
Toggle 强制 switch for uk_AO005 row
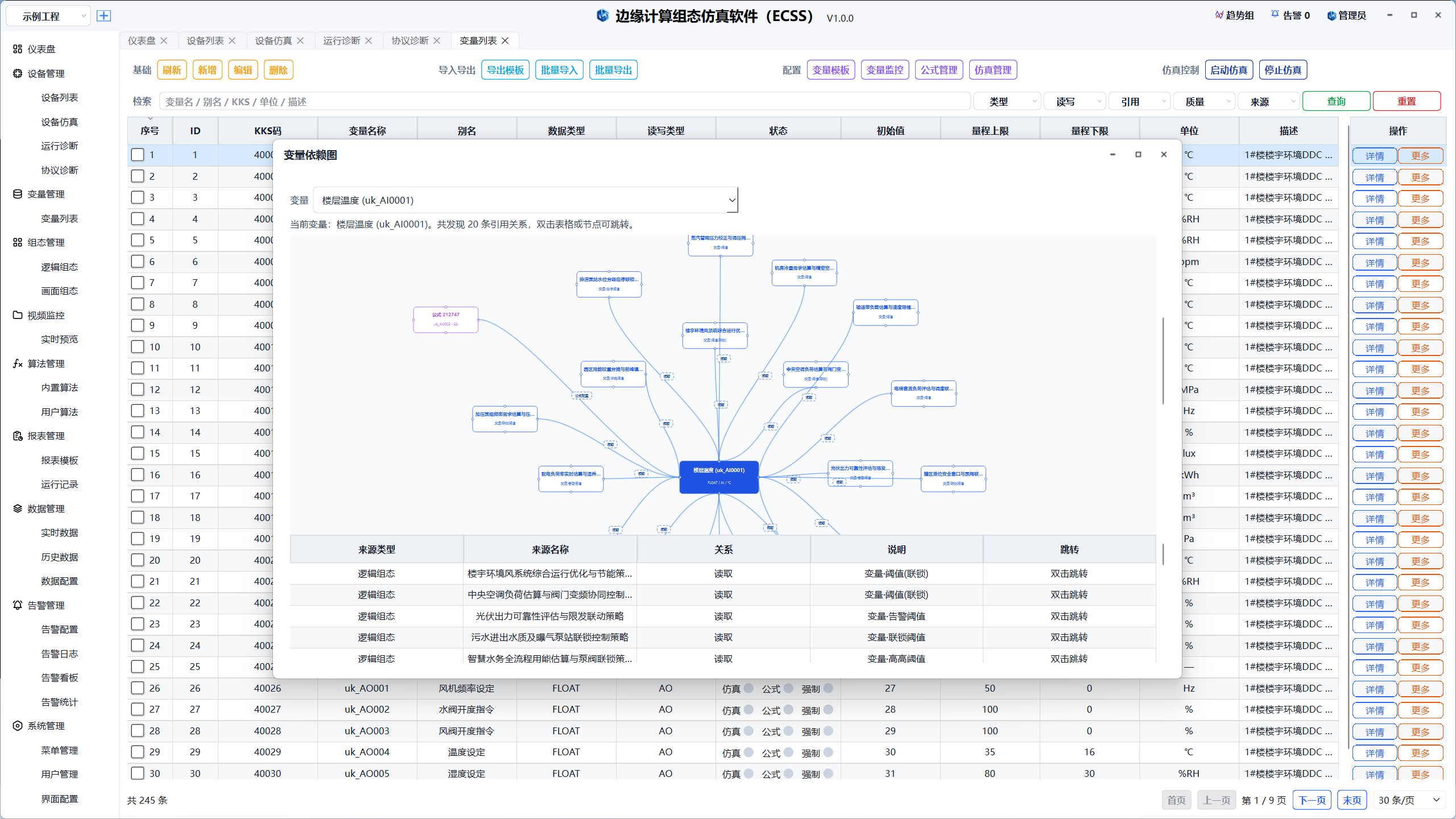828,773
